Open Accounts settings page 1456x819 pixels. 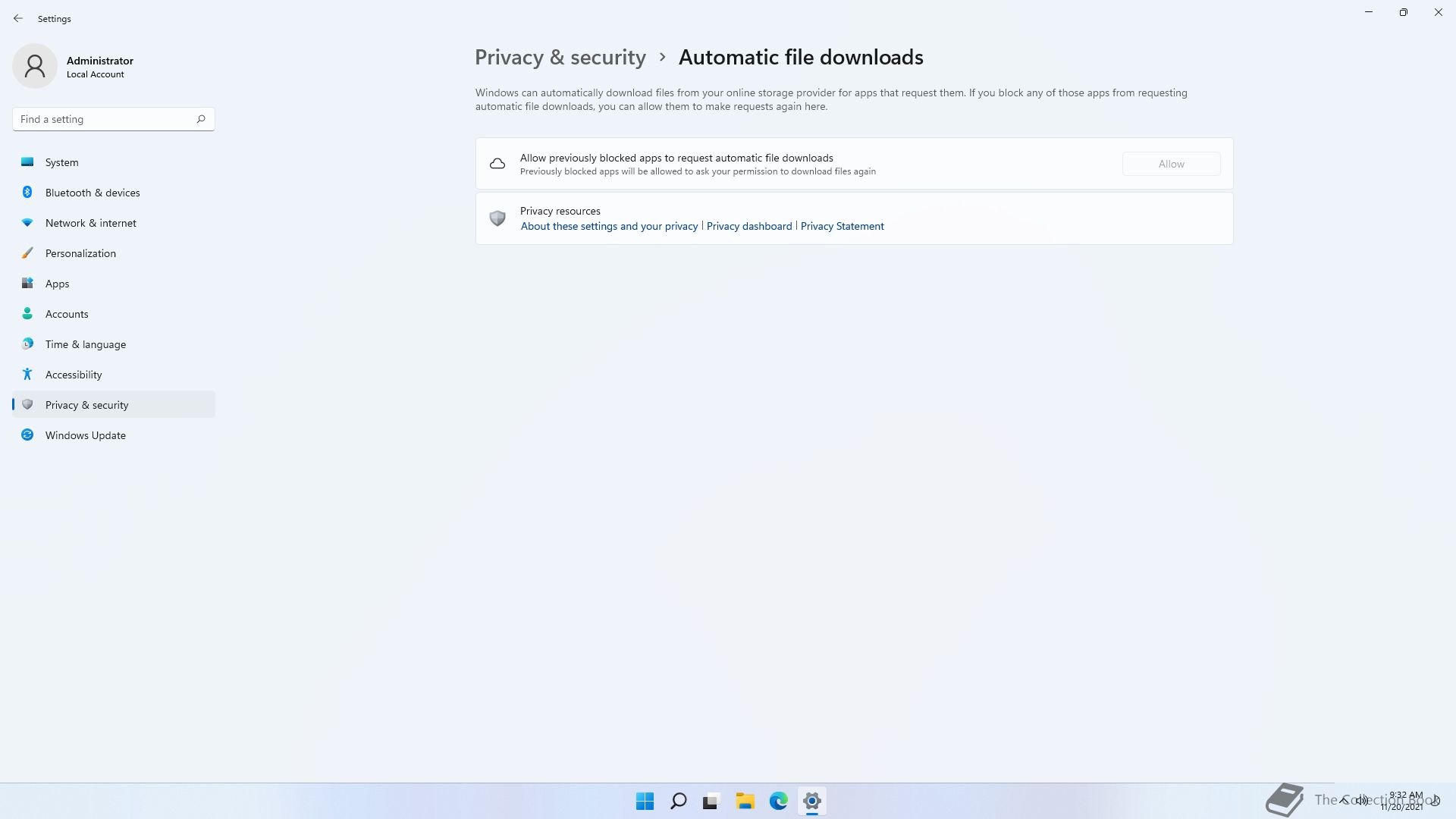point(114,314)
